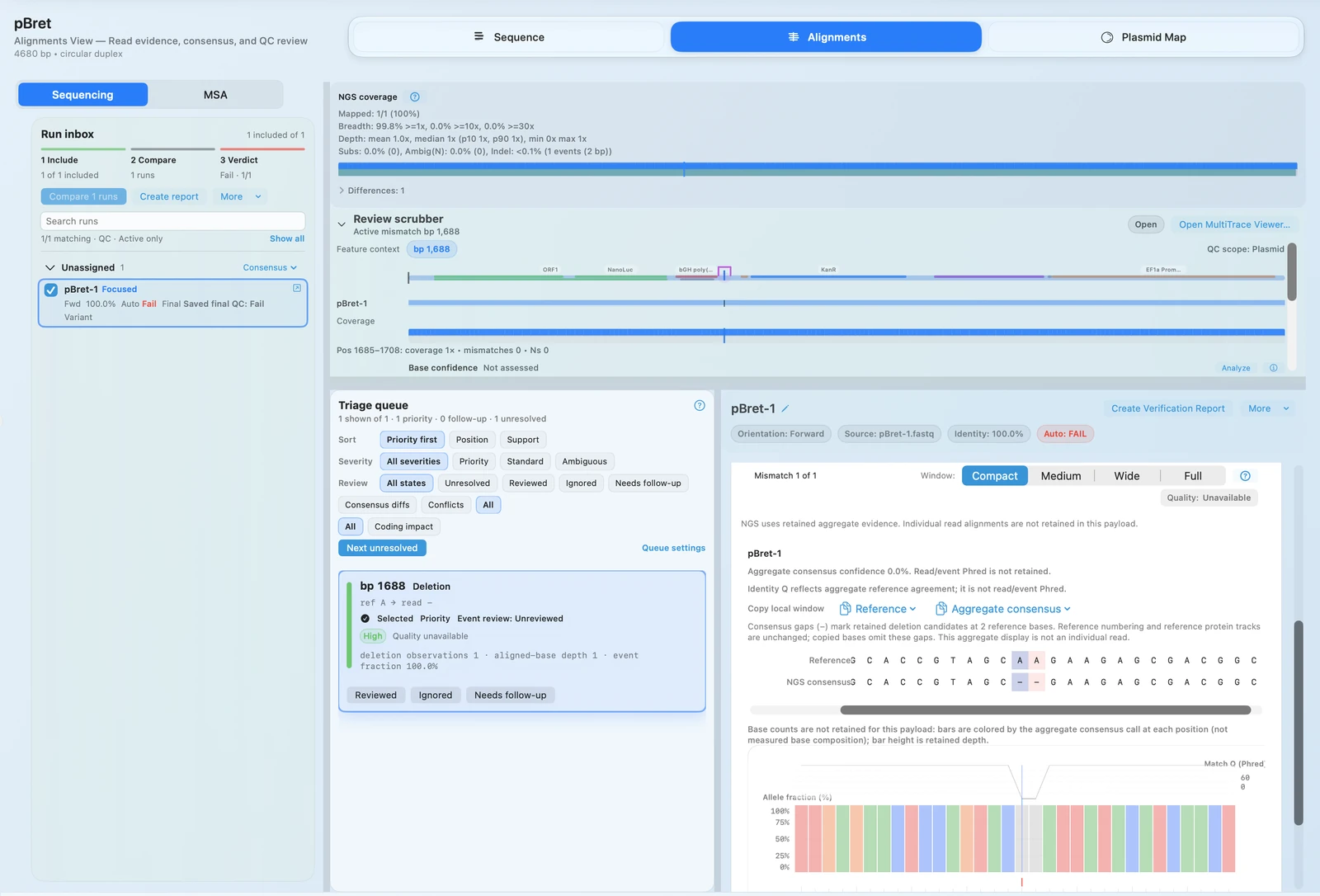Click the review scrubber position marker on feature track
Screen dimensions: 1320x896
coord(724,272)
